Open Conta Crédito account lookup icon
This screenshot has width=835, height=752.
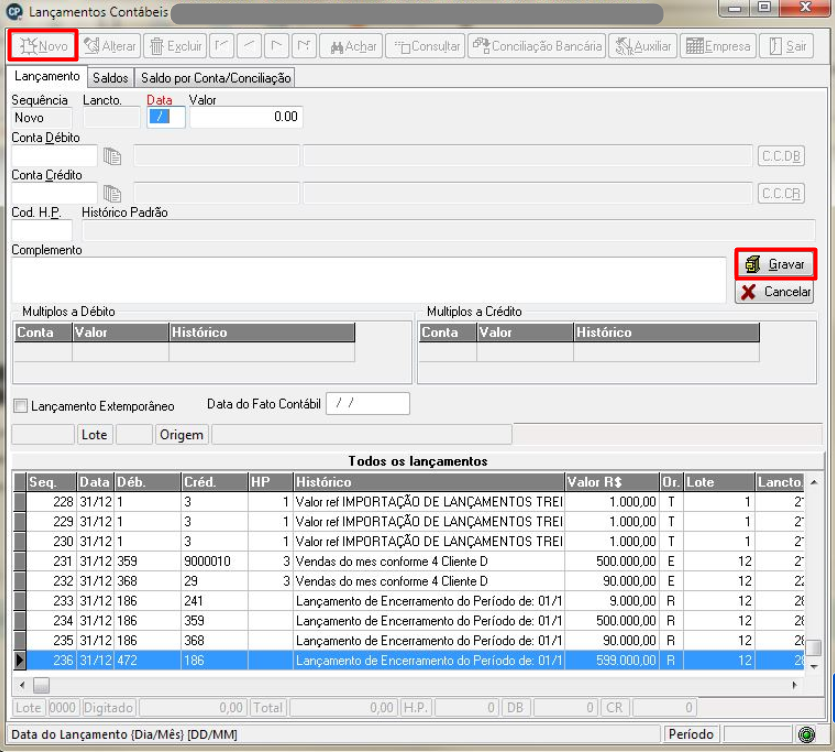[x=112, y=193]
